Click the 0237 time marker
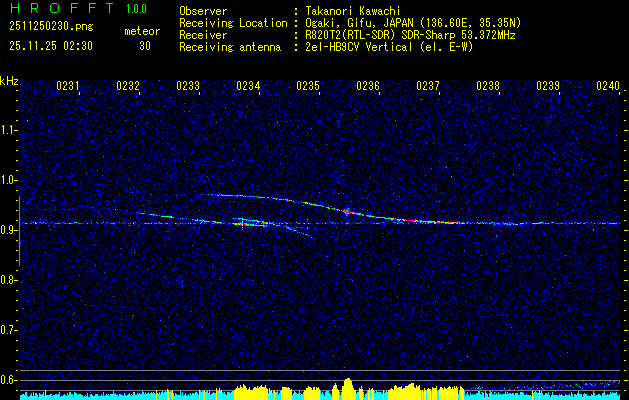The image size is (629, 400). [428, 86]
